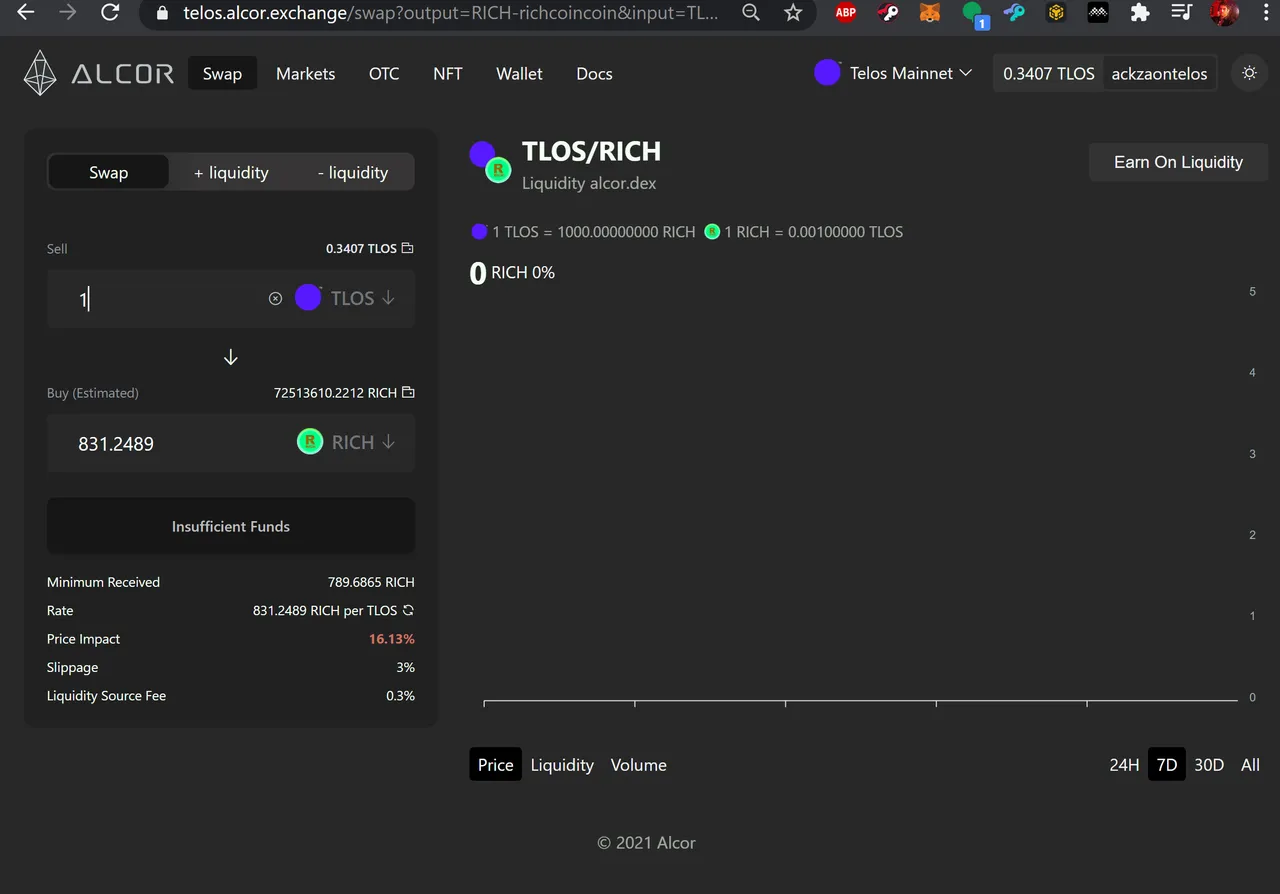Reload the page with the refresh button
The height and width of the screenshot is (894, 1280).
(x=110, y=12)
